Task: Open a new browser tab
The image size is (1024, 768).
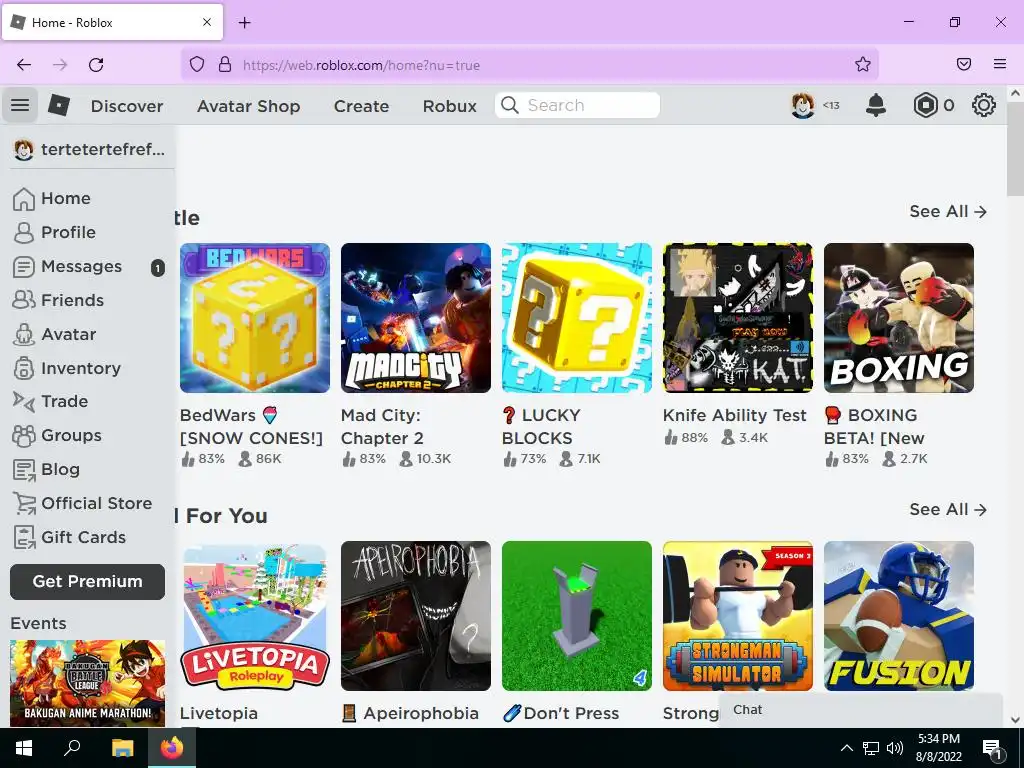Action: click(244, 23)
